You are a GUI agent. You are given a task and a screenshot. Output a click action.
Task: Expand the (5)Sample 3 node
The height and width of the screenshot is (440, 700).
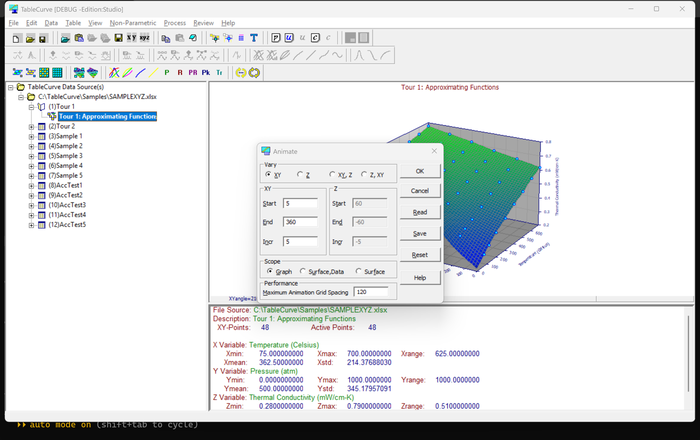[31, 156]
